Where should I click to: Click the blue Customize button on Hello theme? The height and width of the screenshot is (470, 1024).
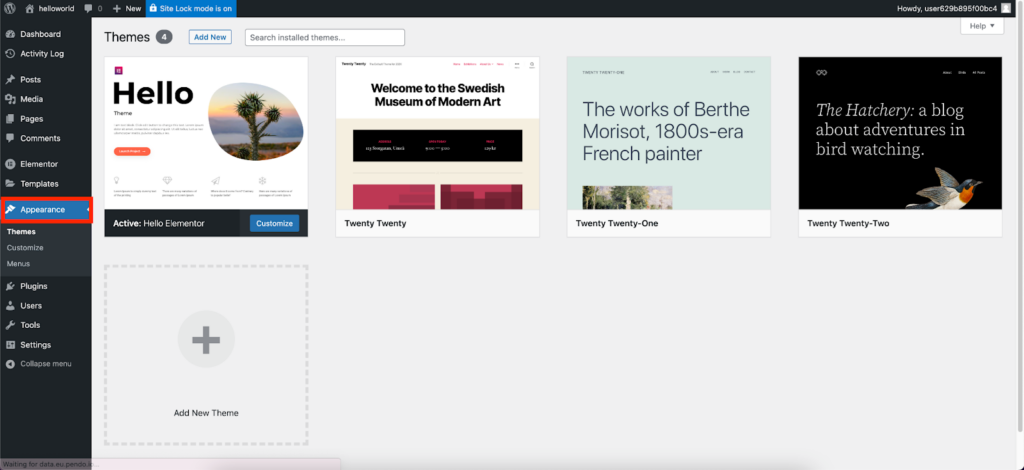point(275,223)
